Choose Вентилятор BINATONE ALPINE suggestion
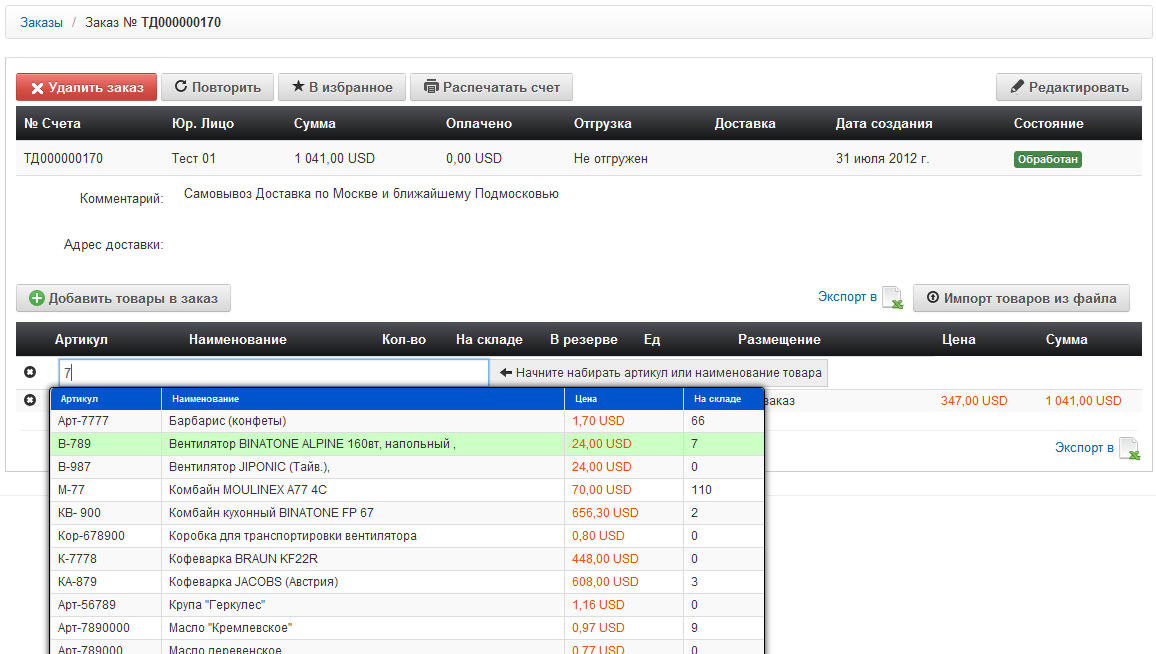Image resolution: width=1156 pixels, height=654 pixels. tap(312, 444)
